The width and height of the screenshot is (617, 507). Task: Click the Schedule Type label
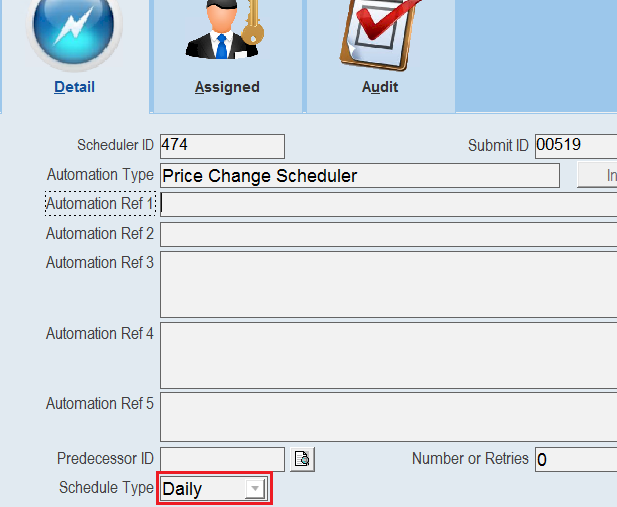(106, 488)
